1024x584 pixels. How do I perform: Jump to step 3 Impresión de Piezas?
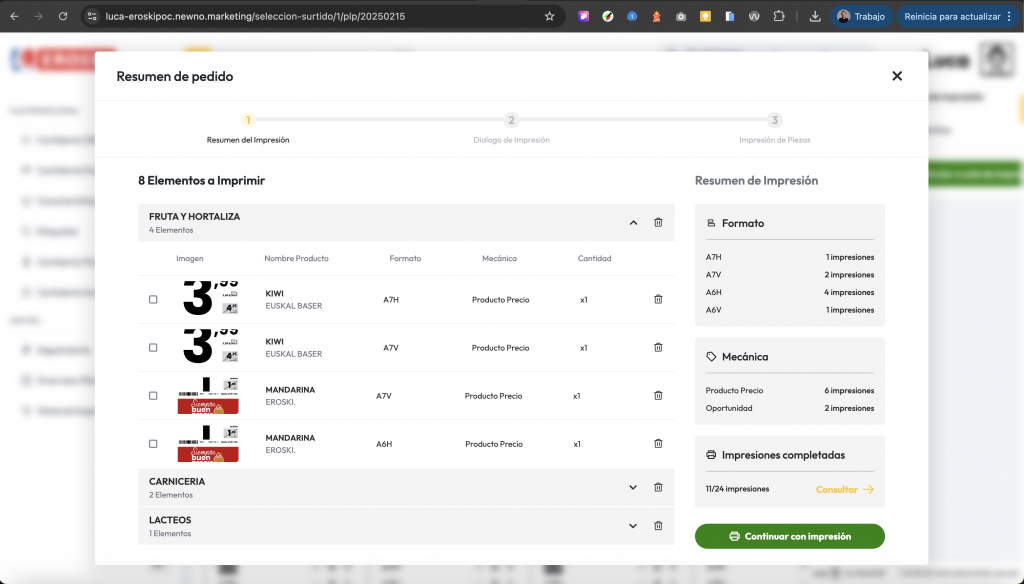click(x=774, y=120)
